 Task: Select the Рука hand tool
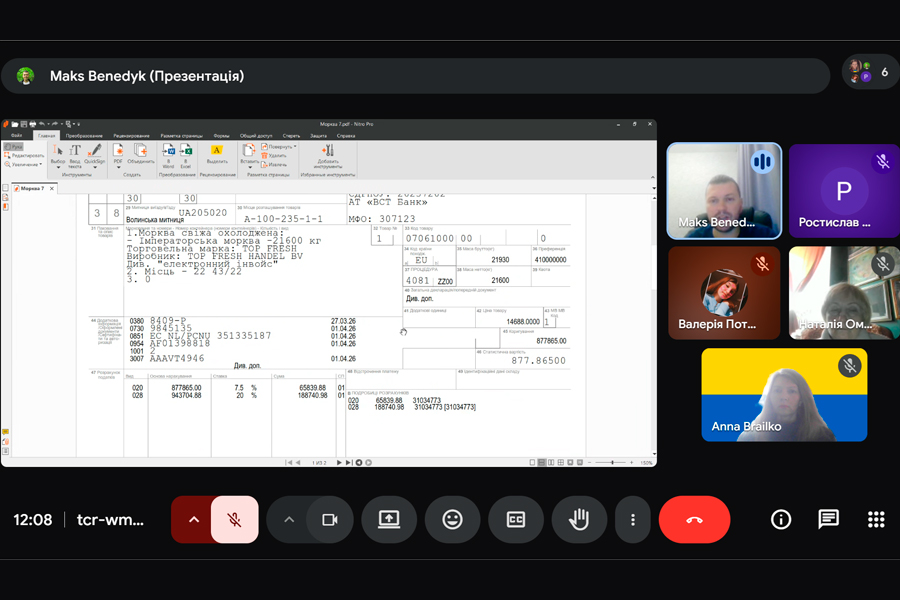click(x=14, y=147)
